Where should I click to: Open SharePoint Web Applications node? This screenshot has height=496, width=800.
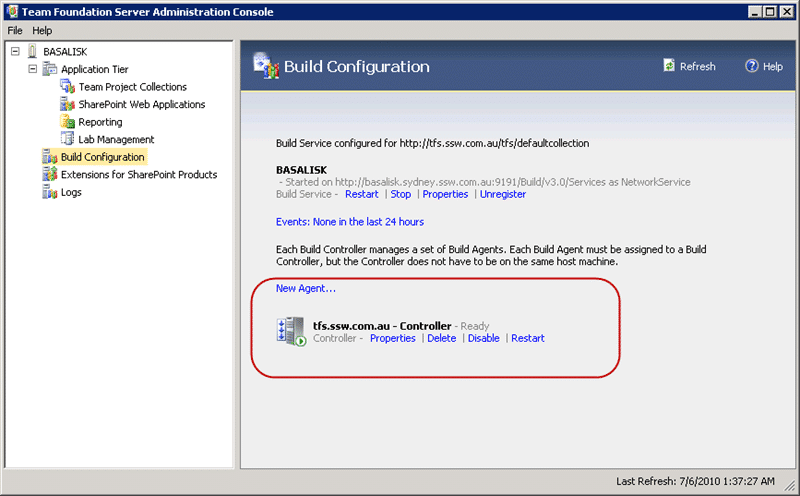coord(141,104)
